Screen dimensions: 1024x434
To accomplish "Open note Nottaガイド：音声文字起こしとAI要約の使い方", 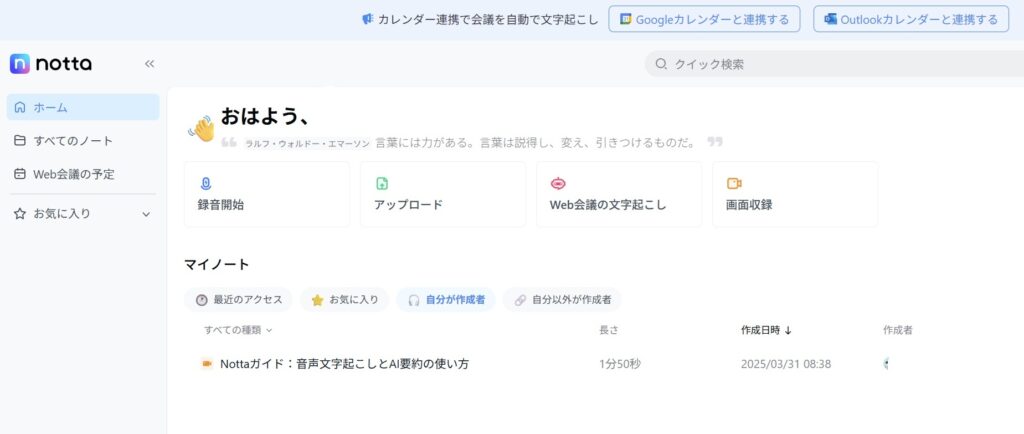I will [x=344, y=364].
